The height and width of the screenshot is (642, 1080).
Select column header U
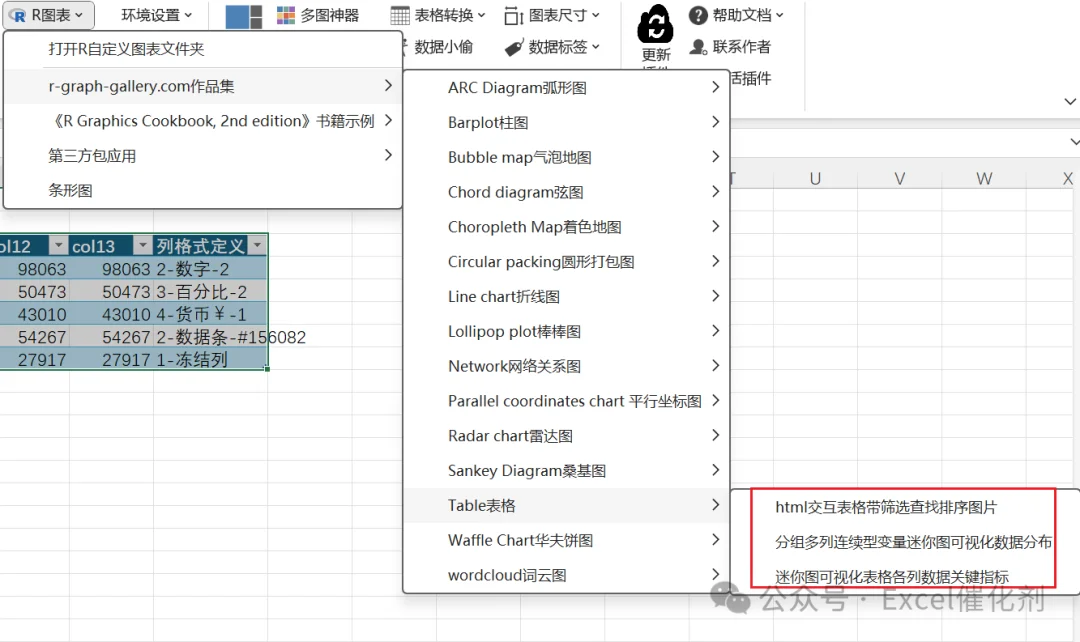(x=815, y=178)
